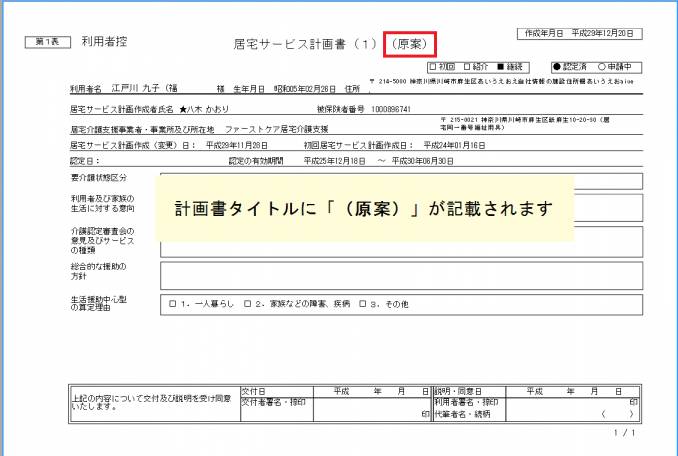Click the 利用者署名・捺印 signature cell
Image resolution: width=678 pixels, height=456 pixels.
tap(568, 402)
